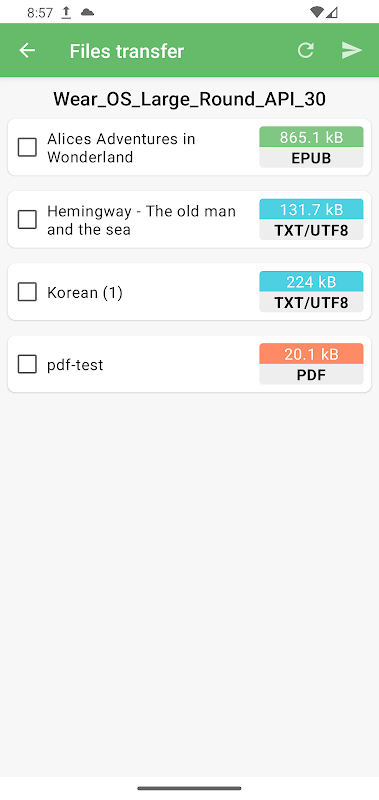Tick the Korean (1) checkbox
Image resolution: width=379 pixels, height=800 pixels.
(x=27, y=292)
